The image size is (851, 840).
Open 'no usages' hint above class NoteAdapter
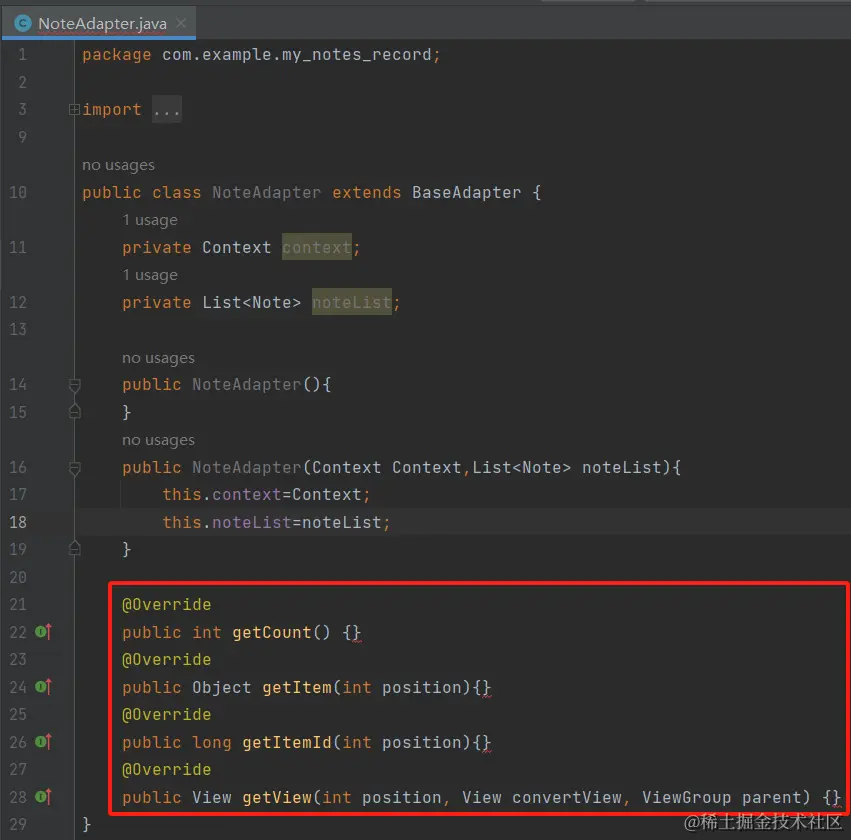[x=118, y=165]
